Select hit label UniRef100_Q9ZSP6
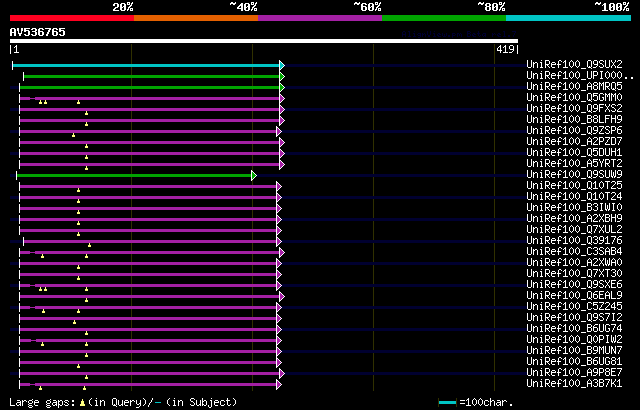Viewport: 640px width, 410px height. [x=574, y=131]
